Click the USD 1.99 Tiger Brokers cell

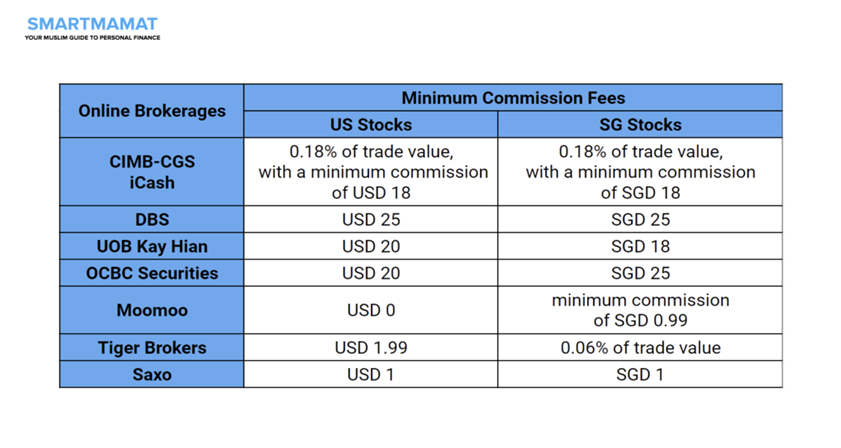pos(371,348)
